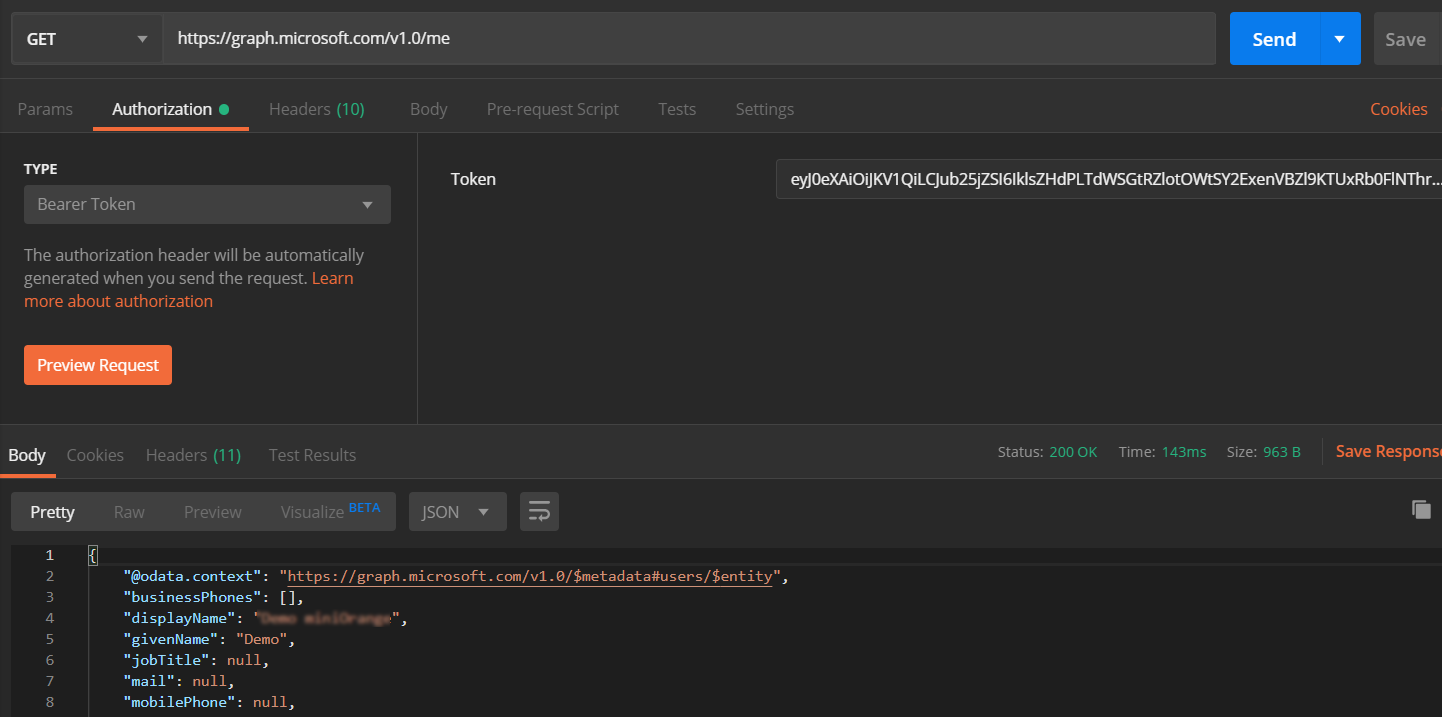Viewport: 1442px width, 717px height.
Task: Open the Settings tab
Action: click(x=764, y=109)
